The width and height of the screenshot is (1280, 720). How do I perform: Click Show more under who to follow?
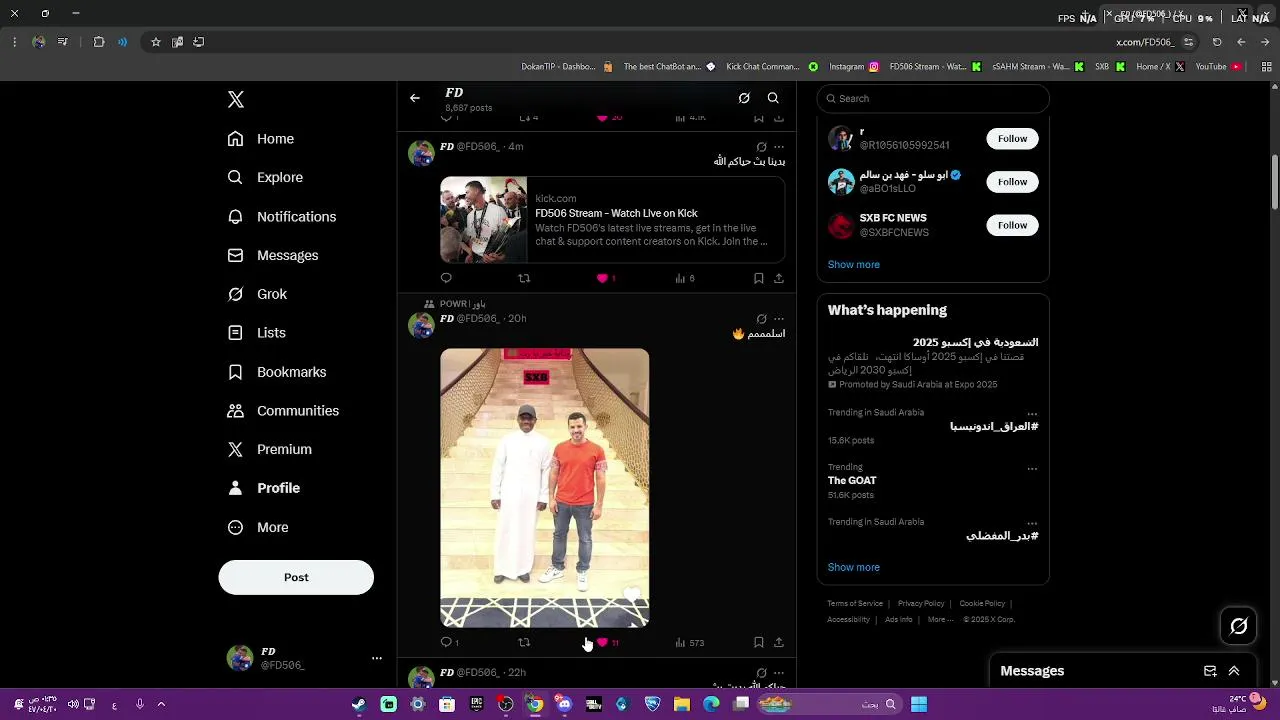[853, 265]
